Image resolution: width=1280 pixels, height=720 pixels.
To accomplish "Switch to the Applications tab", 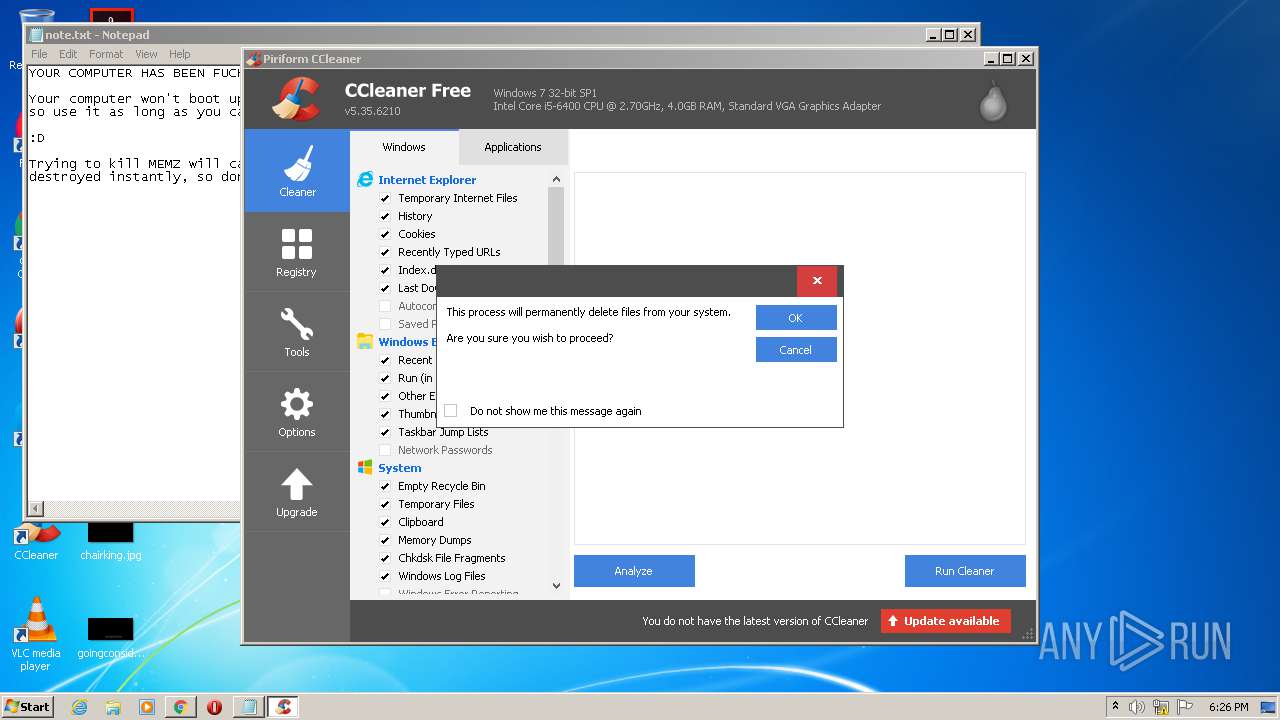I will 513,147.
